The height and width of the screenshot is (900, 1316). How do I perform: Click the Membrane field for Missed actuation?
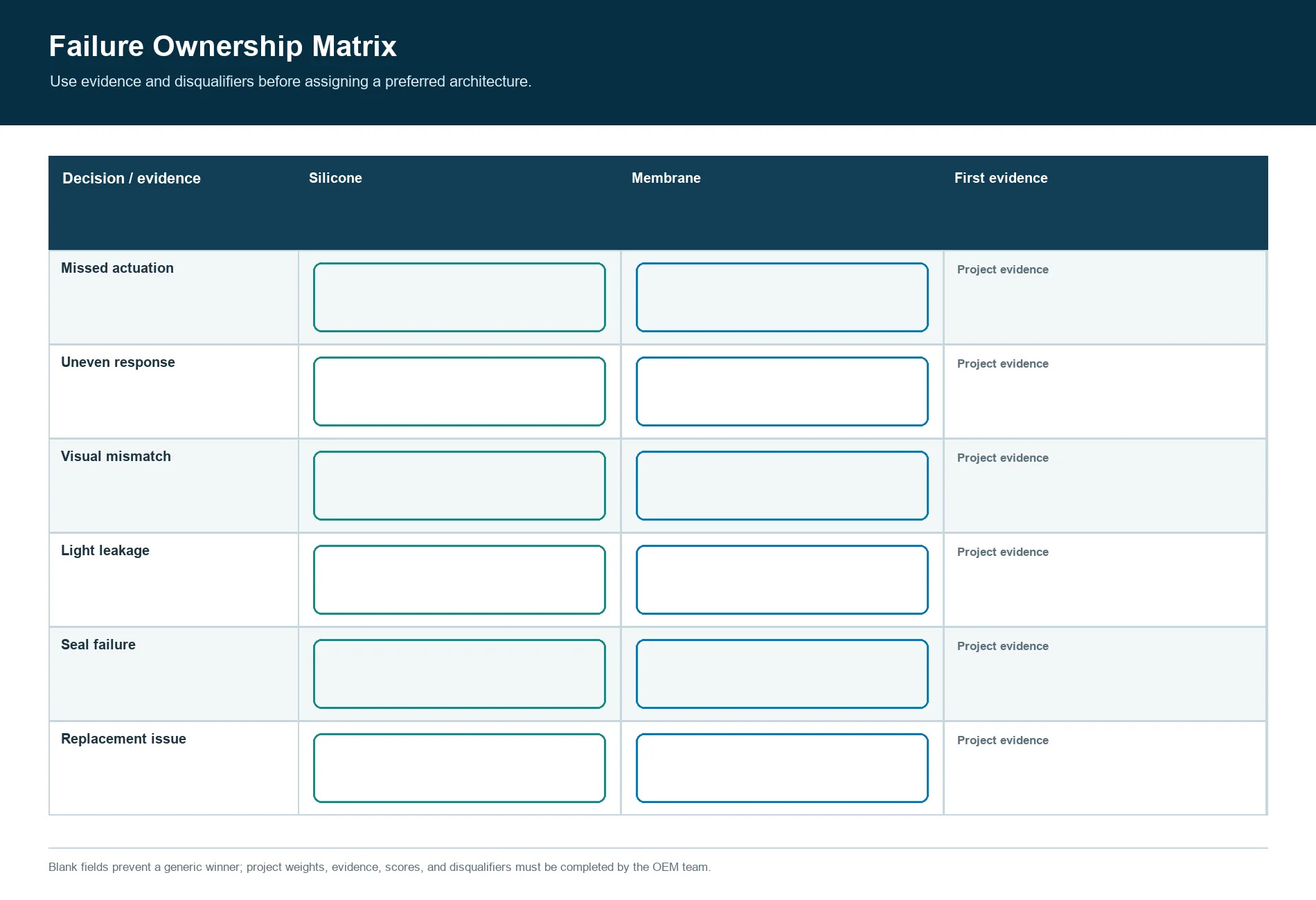pyautogui.click(x=782, y=297)
